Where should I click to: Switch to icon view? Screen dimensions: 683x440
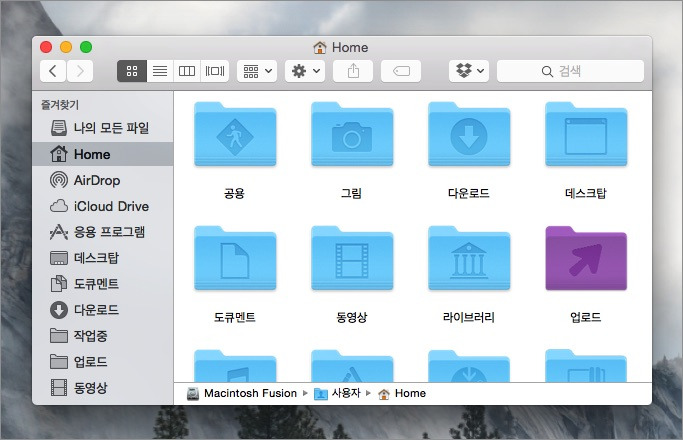point(132,71)
